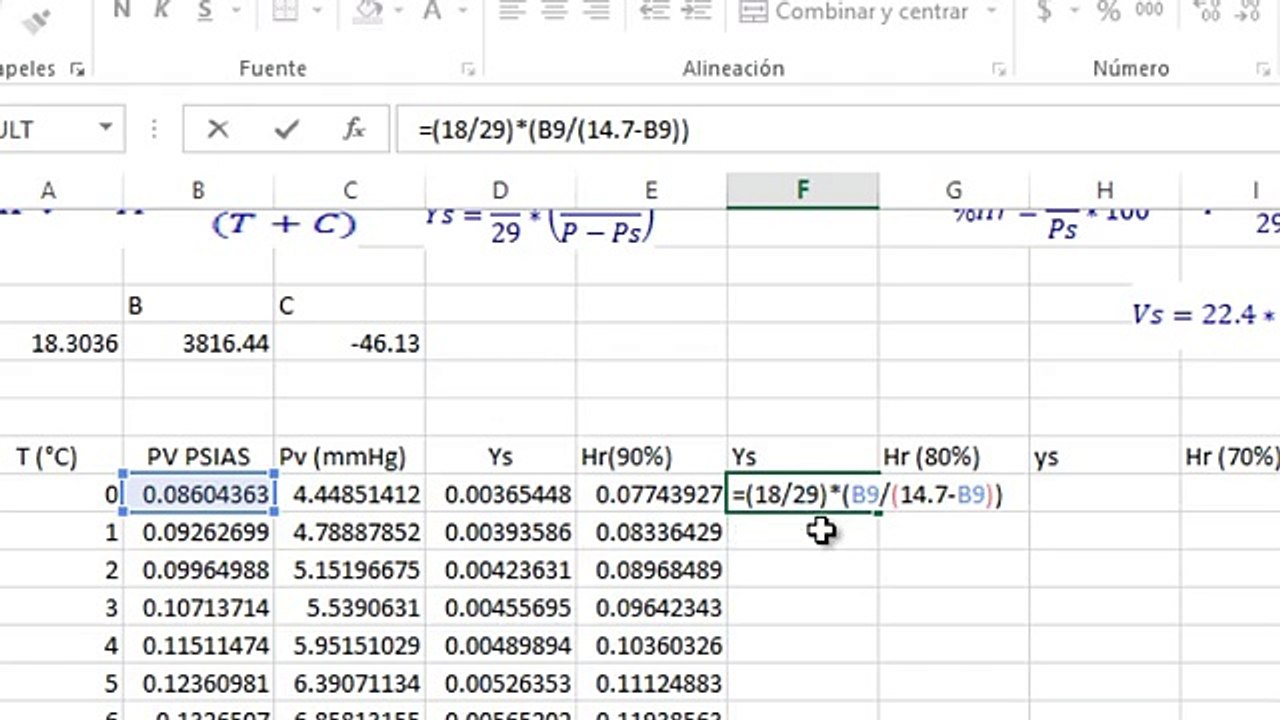1280x720 pixels.
Task: Open the Número group dialog launcher
Action: 1263,69
